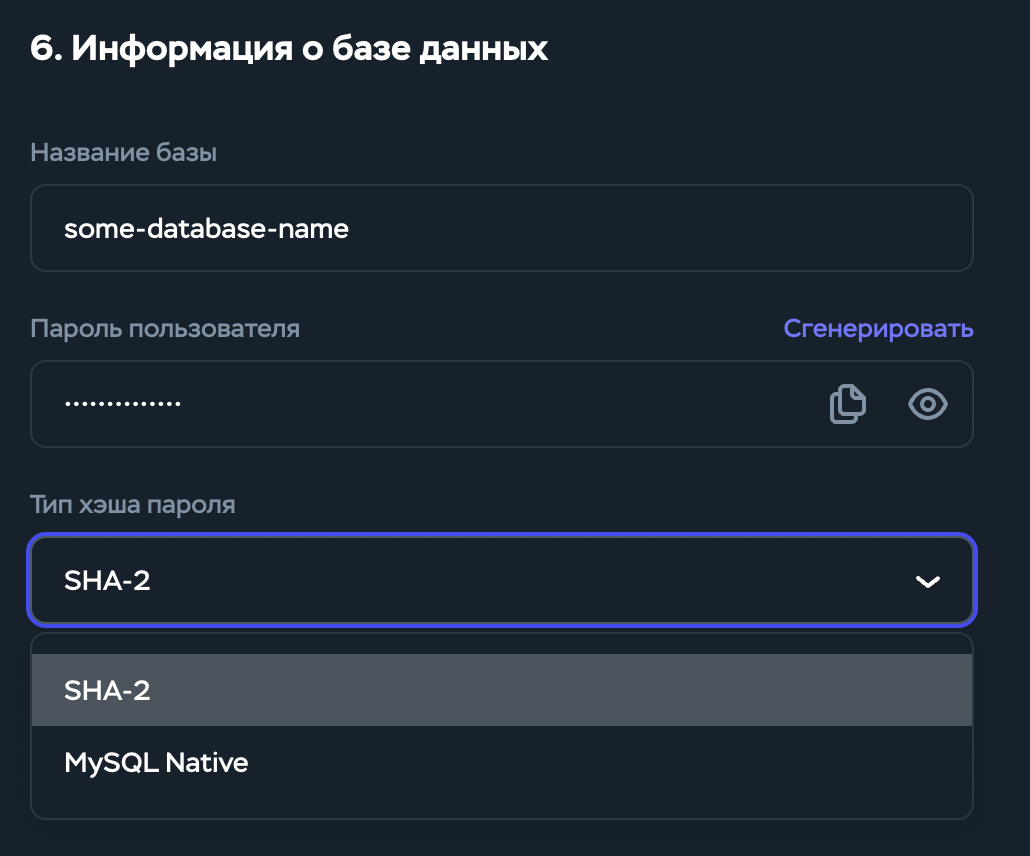Click the word Native in the dropdown list
1030x856 pixels.
coord(206,763)
